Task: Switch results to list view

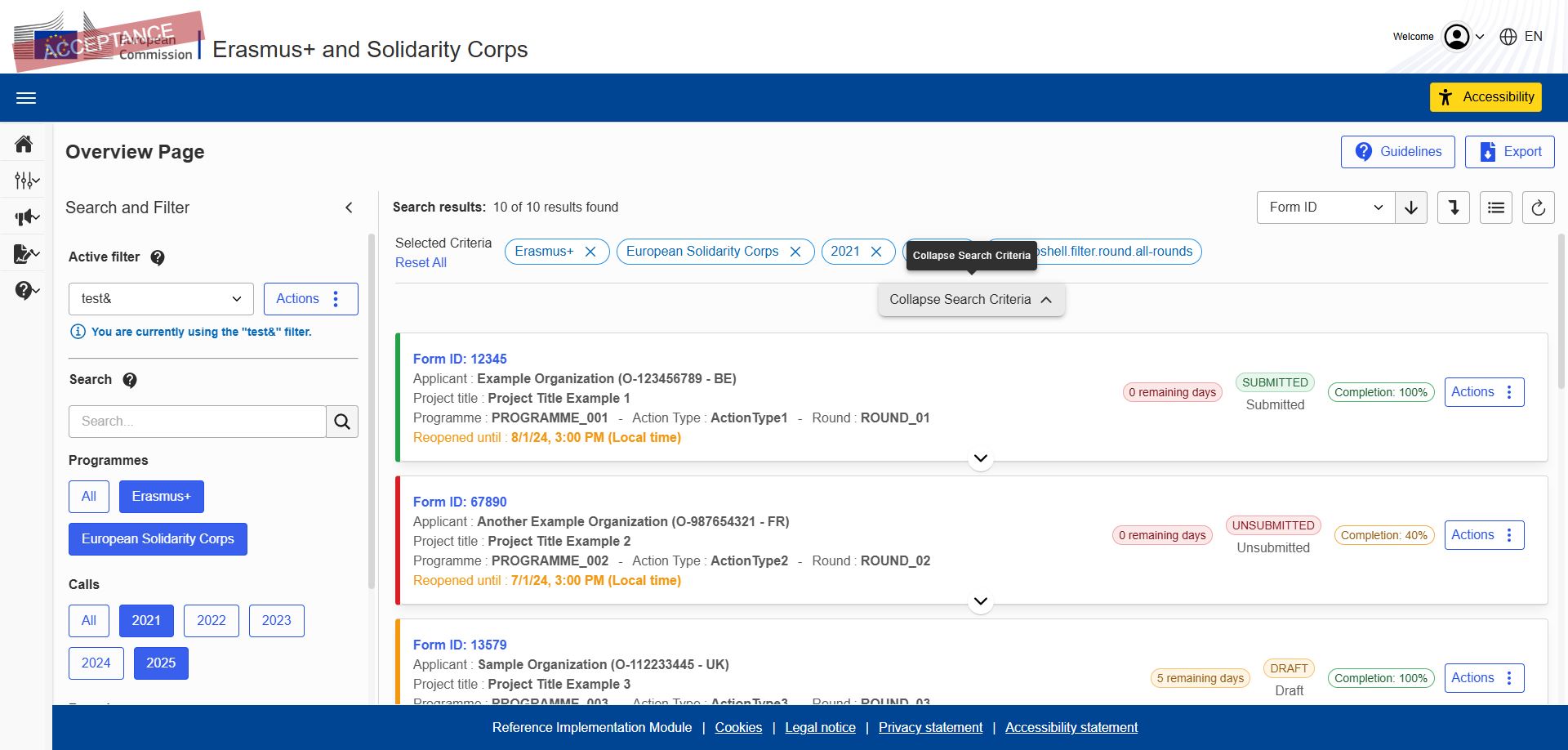Action: point(1496,208)
